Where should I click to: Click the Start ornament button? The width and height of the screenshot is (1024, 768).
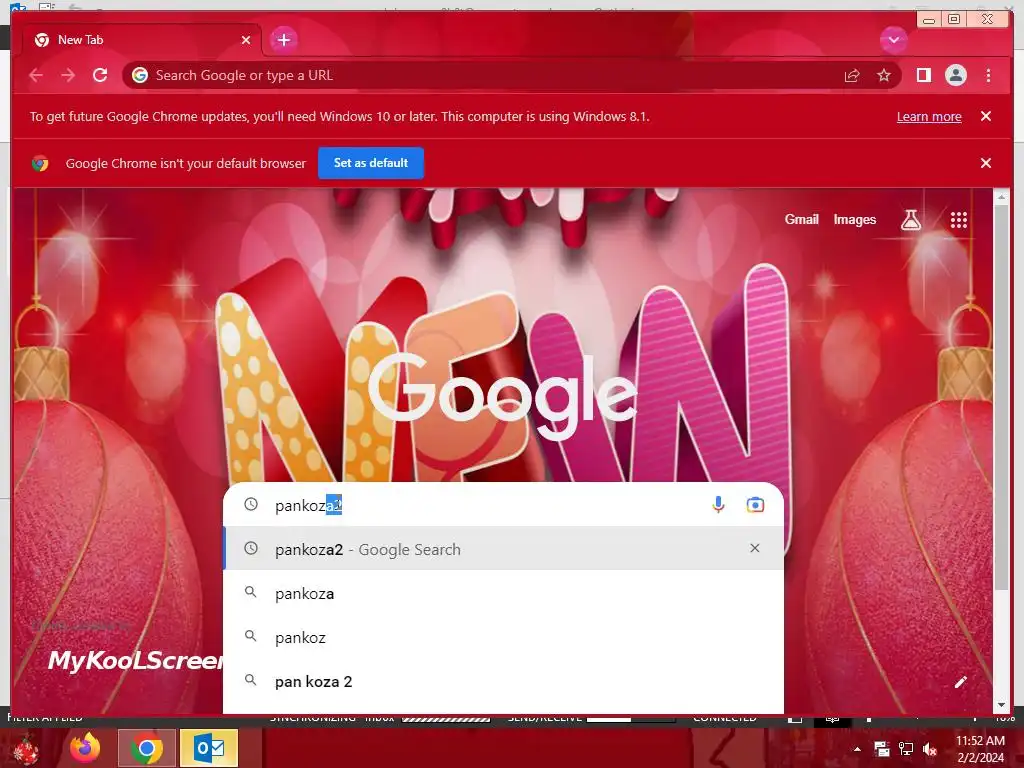pos(25,749)
